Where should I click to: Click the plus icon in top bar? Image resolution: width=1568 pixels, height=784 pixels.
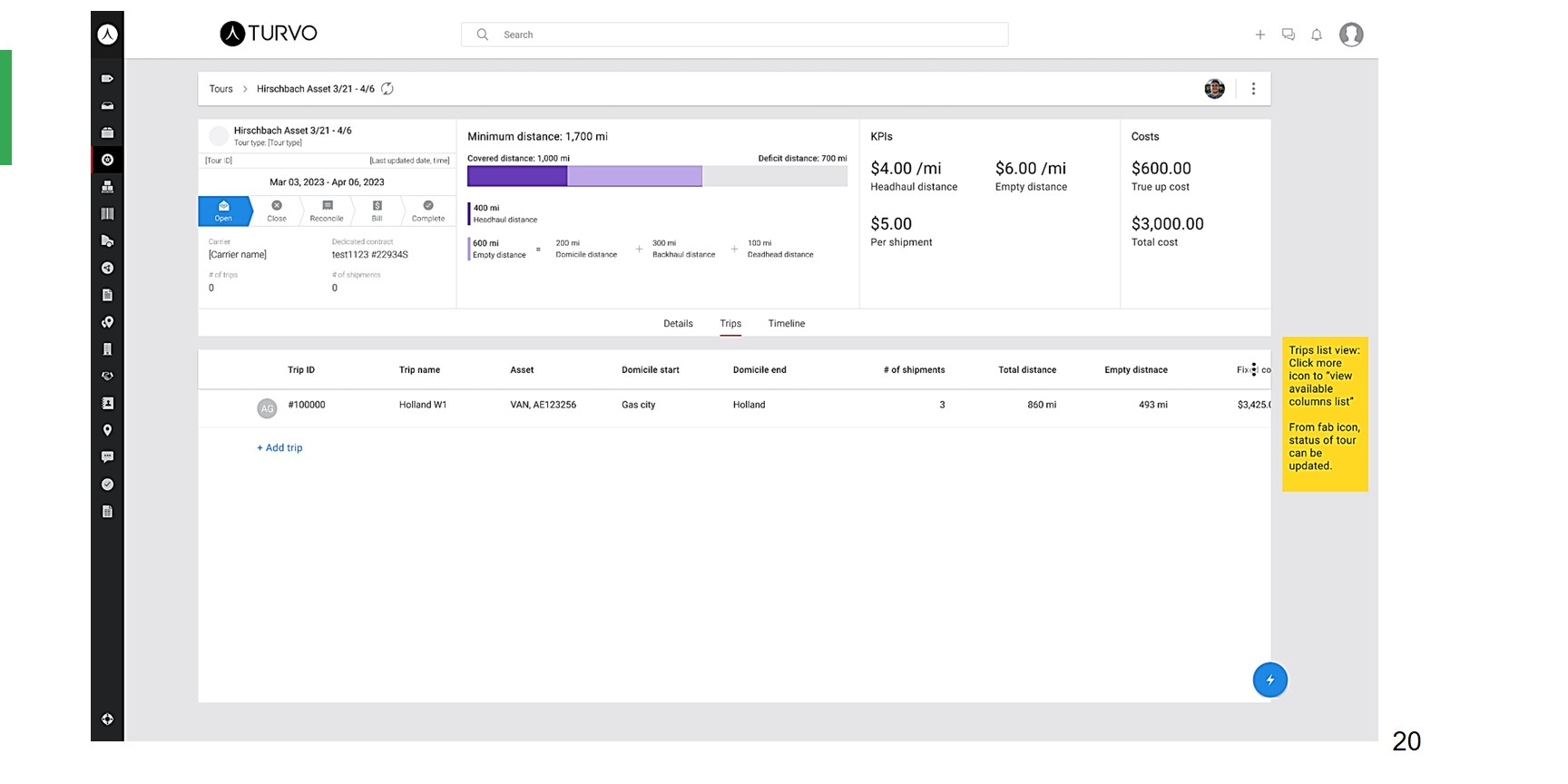click(1259, 34)
